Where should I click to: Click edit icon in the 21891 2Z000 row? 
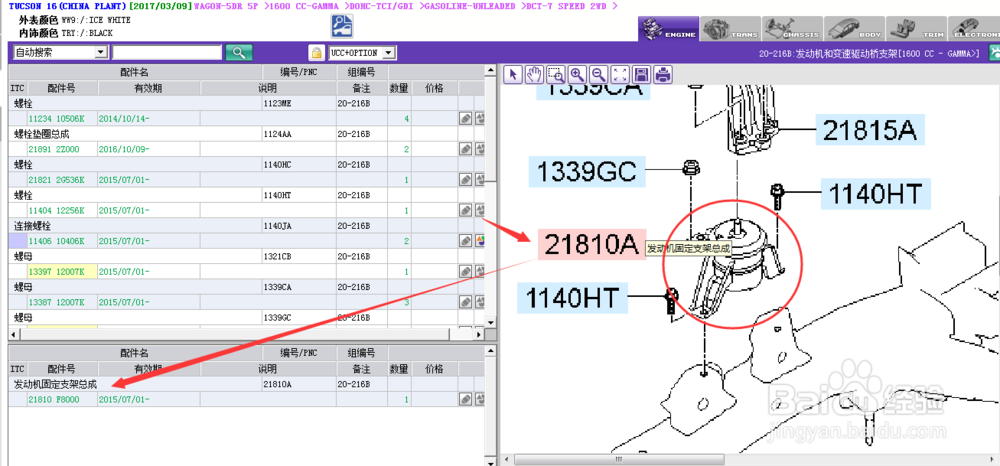click(x=466, y=149)
